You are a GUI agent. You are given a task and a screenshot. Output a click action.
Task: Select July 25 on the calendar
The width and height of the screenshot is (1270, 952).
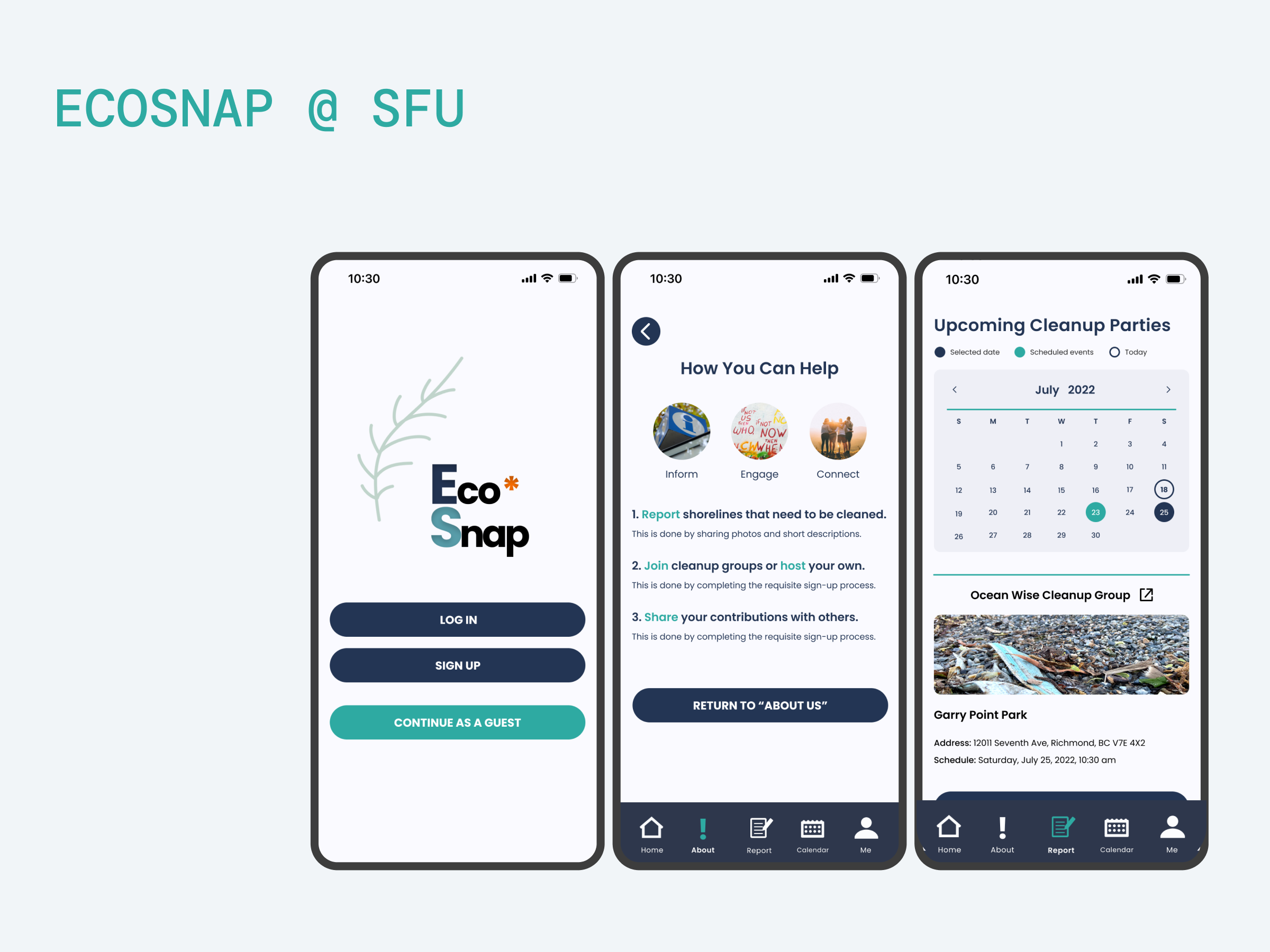pyautogui.click(x=1162, y=512)
